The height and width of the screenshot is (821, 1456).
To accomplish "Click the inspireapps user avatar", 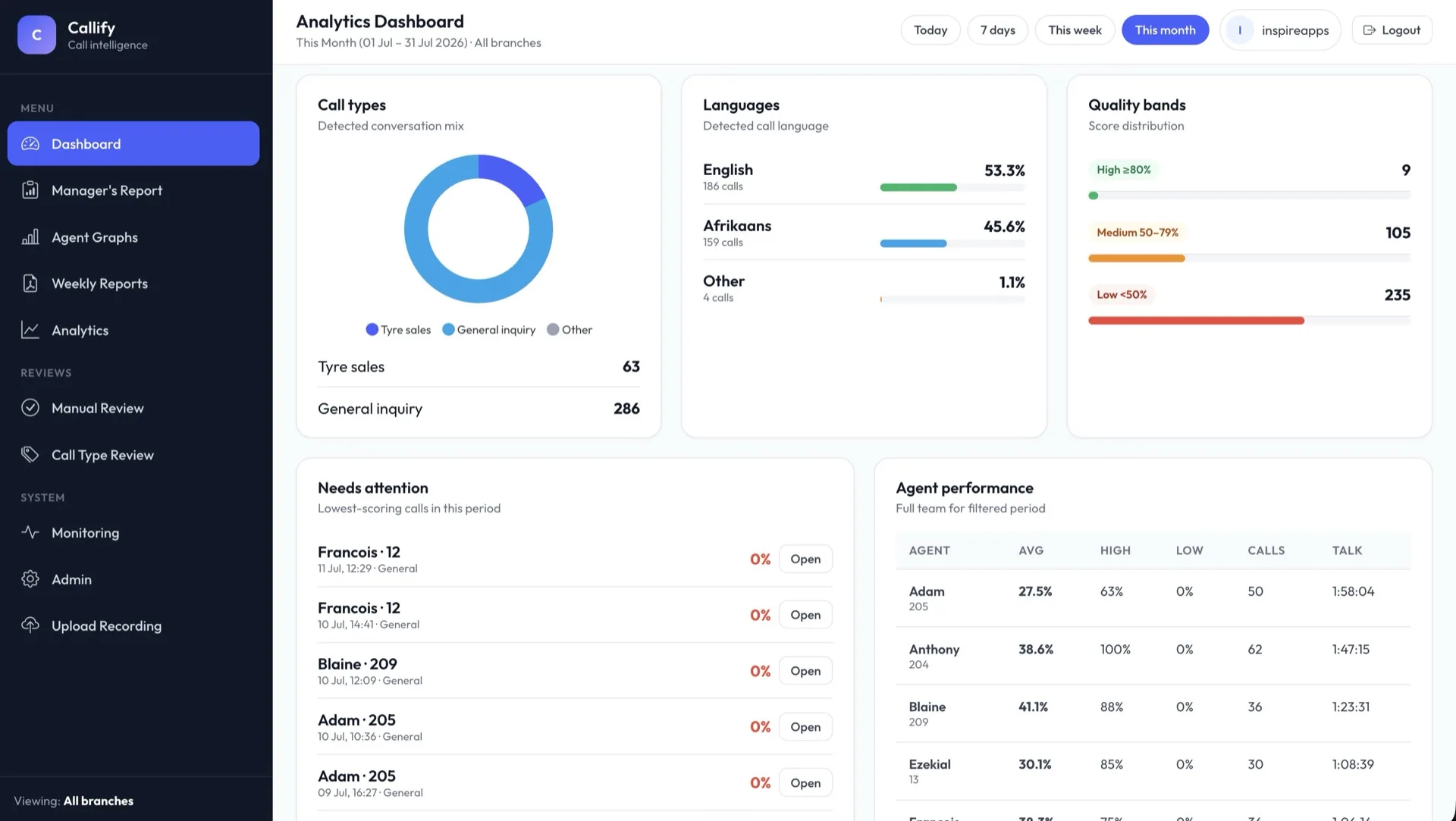I will tap(1240, 30).
